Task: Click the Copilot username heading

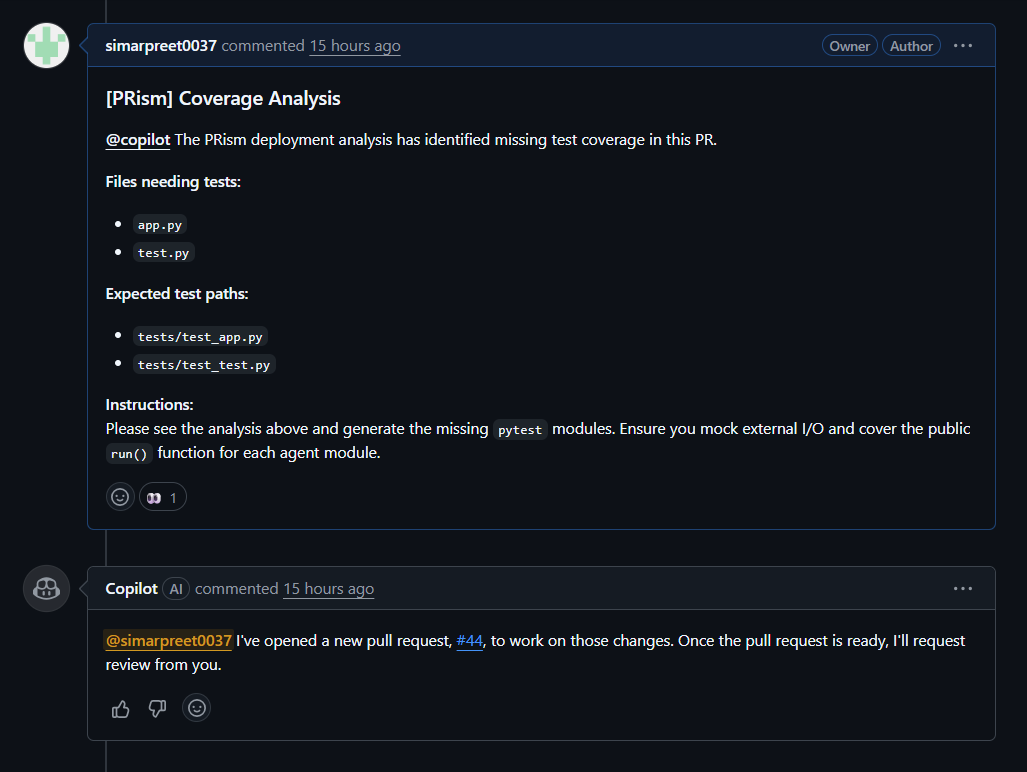Action: [x=131, y=588]
